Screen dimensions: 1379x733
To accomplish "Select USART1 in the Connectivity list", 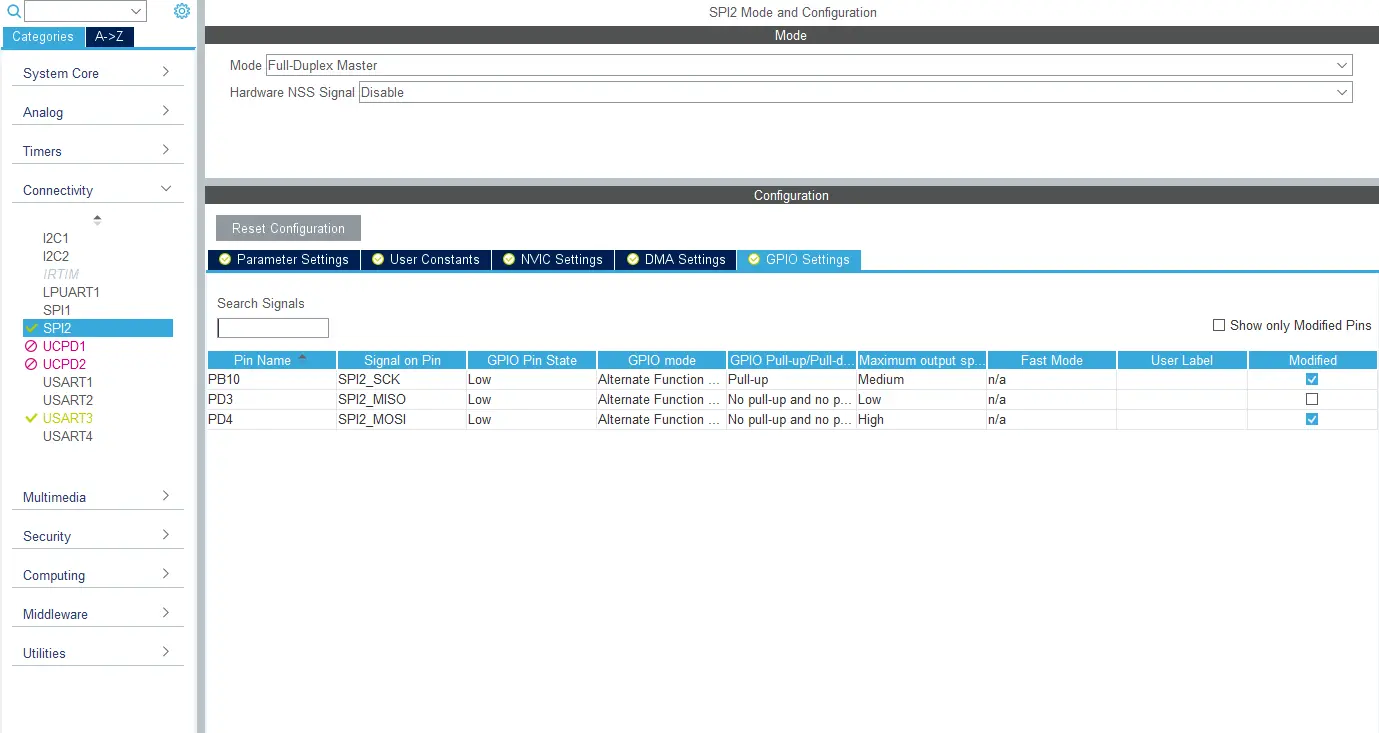I will coord(67,382).
